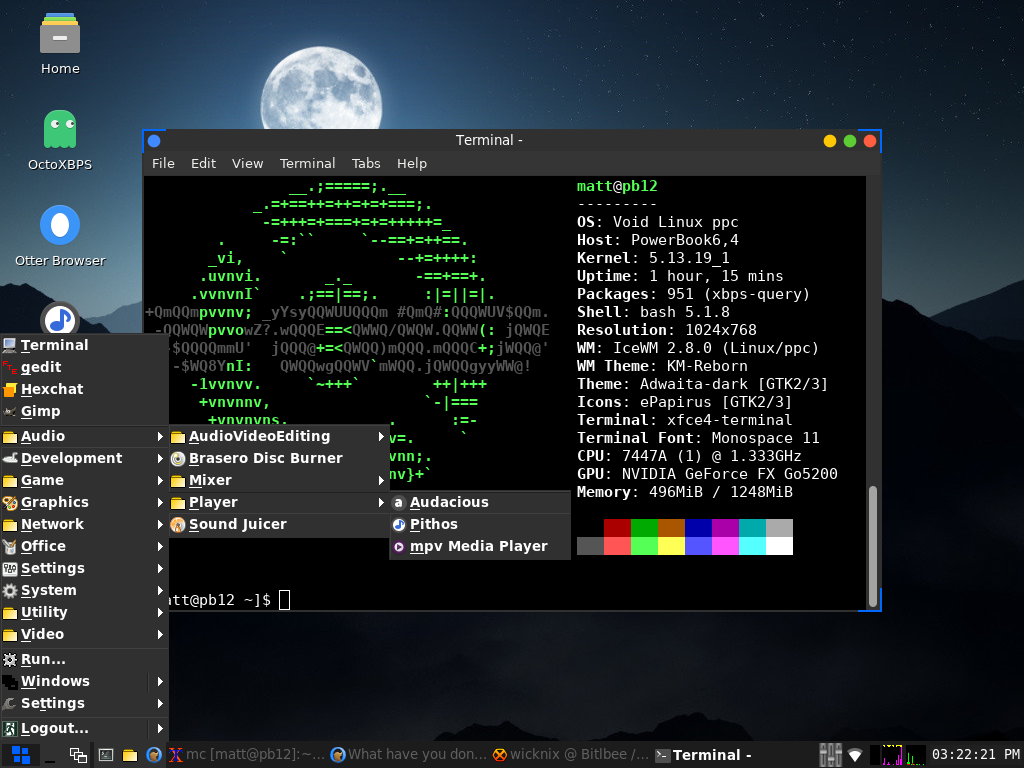The width and height of the screenshot is (1024, 768).
Task: Start mpv Media Player from the submenu
Action: click(478, 546)
